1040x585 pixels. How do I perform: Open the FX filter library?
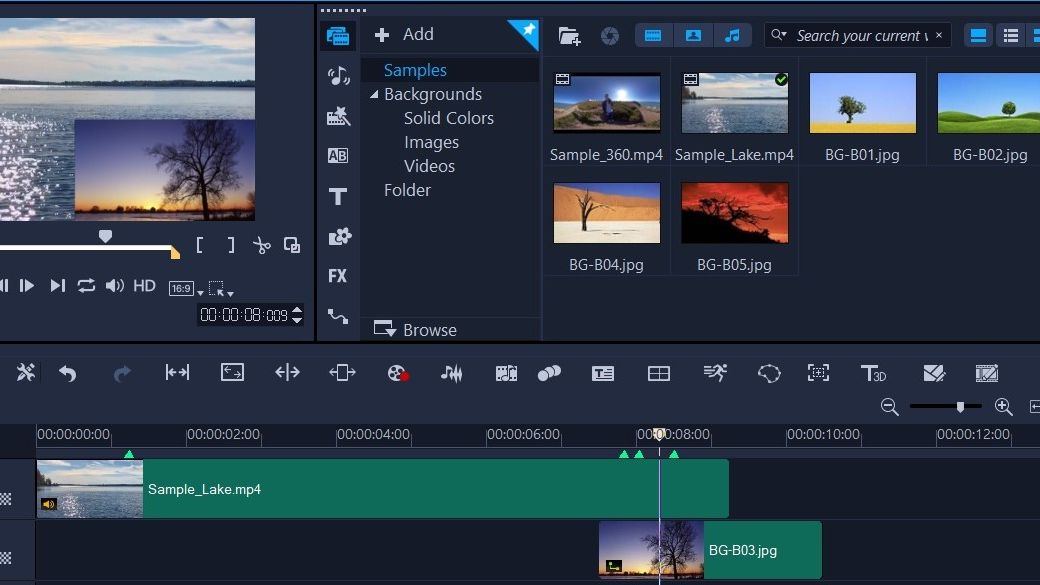tap(337, 276)
